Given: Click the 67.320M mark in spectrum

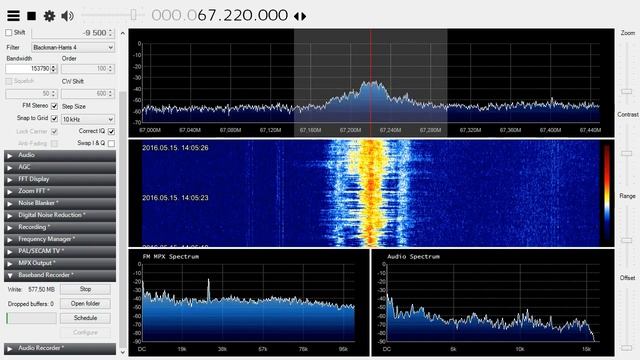Looking at the screenshot, I should 470,130.
